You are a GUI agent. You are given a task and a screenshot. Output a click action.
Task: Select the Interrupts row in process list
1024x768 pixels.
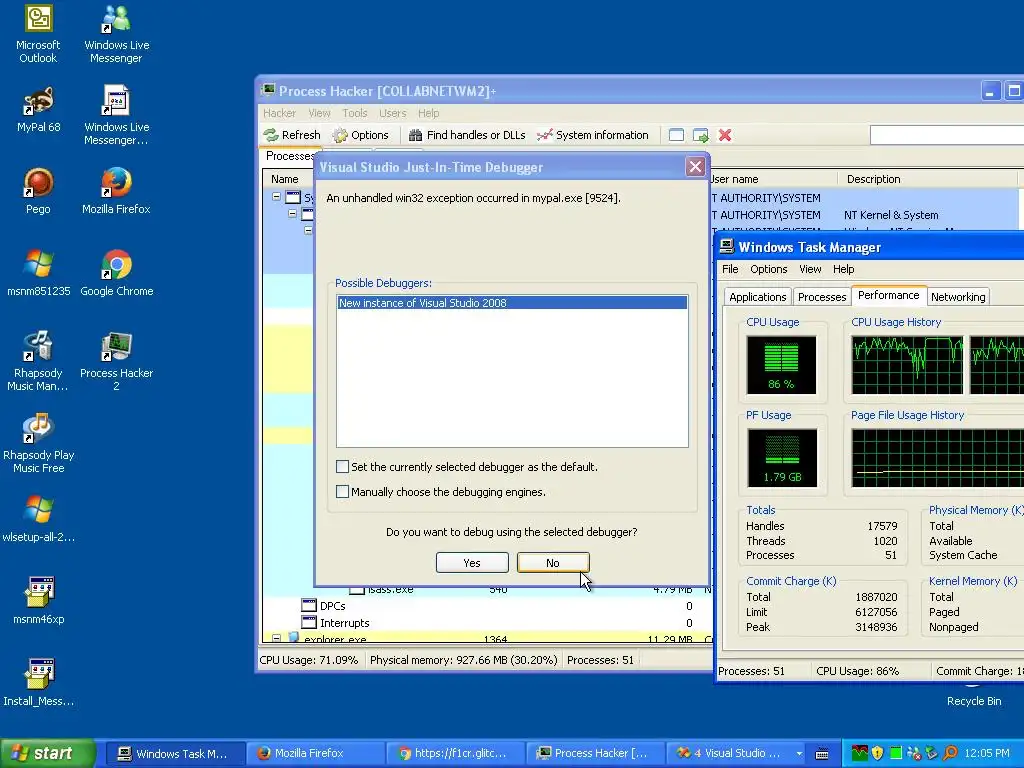click(487, 622)
